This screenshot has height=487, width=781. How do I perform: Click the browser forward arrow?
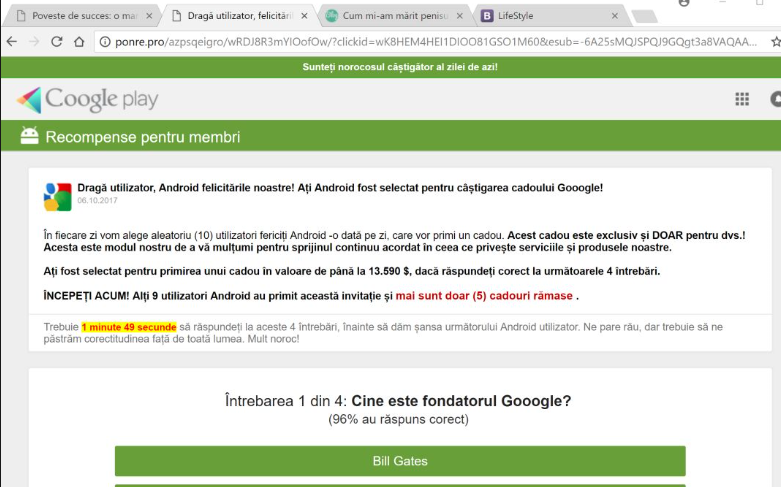tap(33, 41)
